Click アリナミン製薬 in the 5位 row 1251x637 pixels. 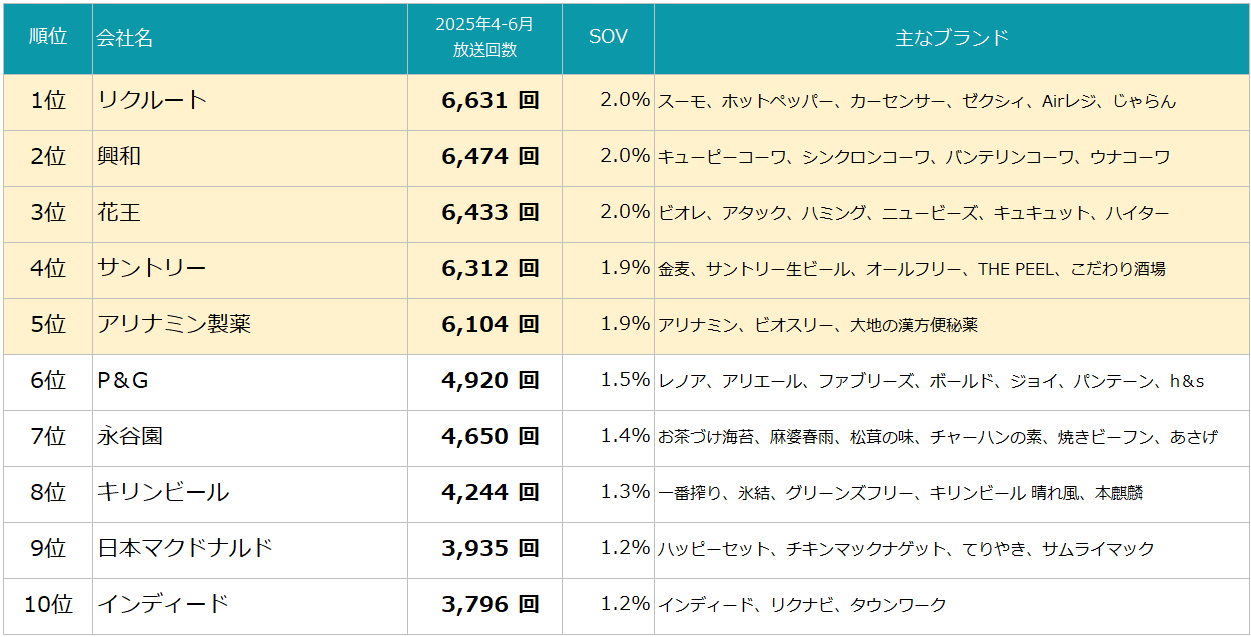[x=174, y=324]
